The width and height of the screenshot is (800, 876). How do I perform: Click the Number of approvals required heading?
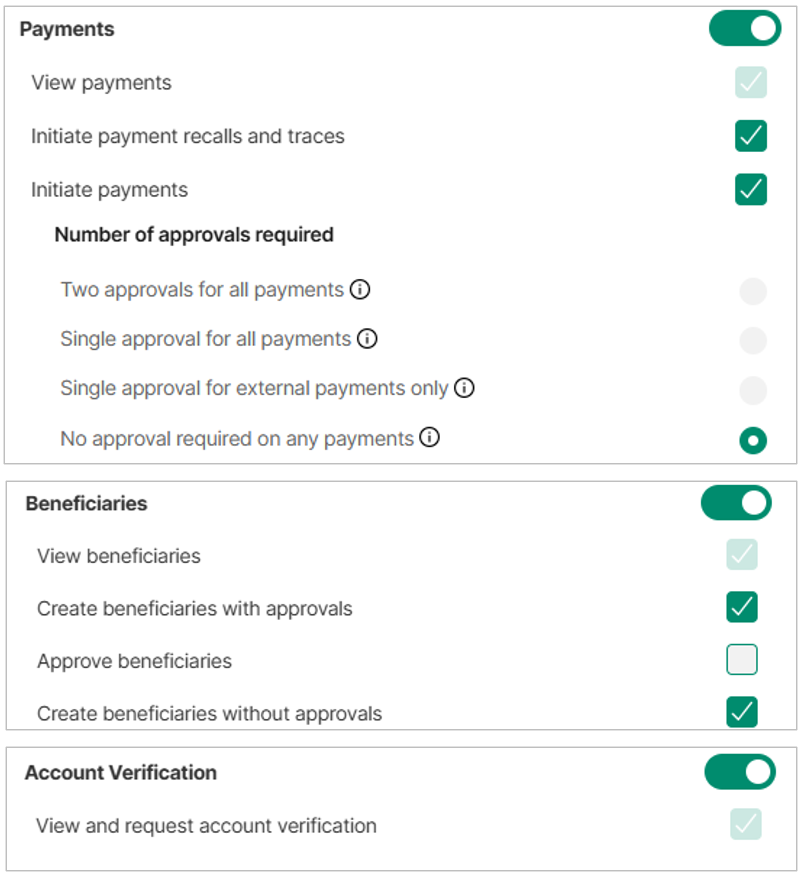(194, 235)
